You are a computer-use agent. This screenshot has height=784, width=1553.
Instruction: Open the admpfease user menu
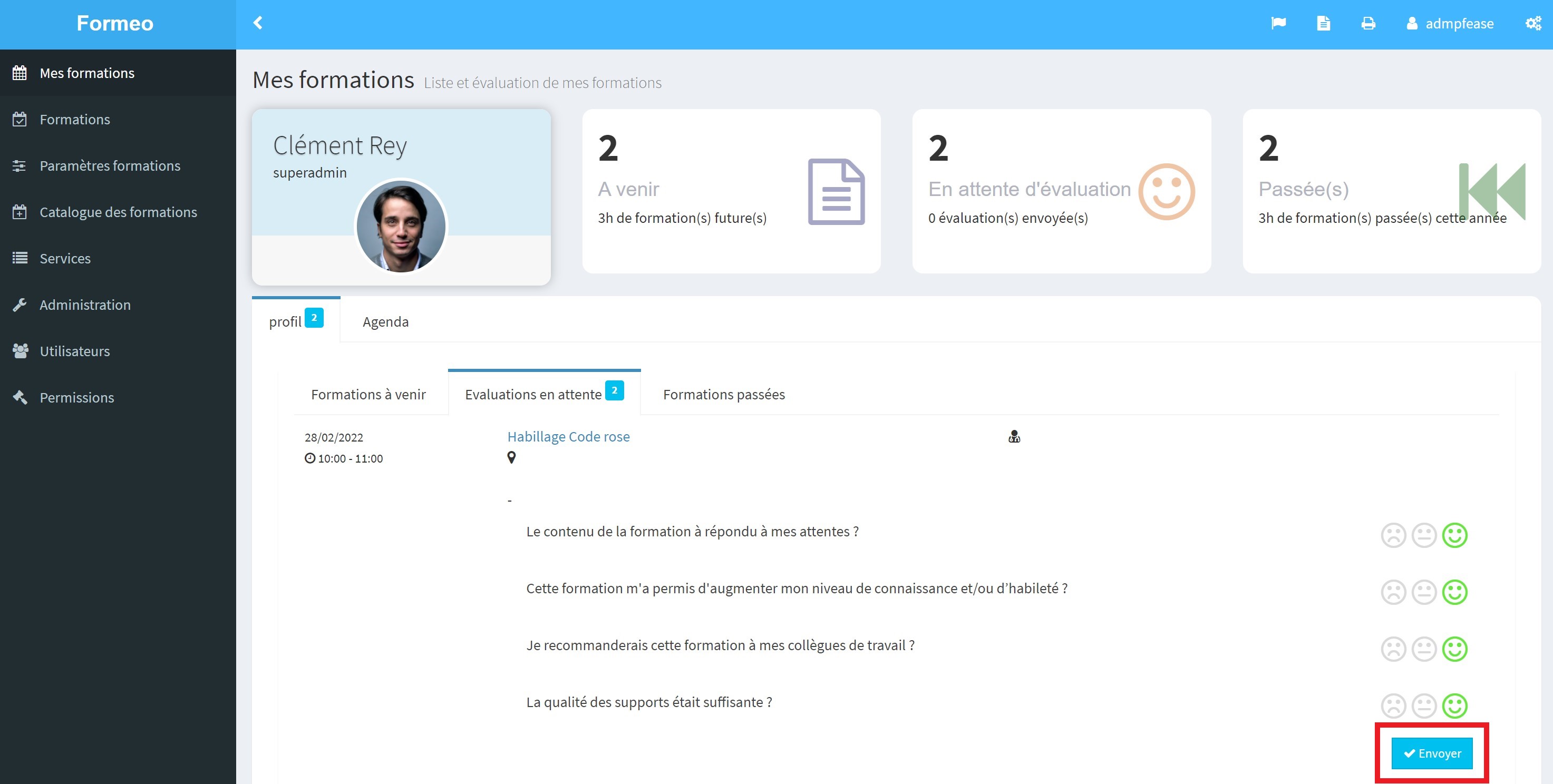1450,24
